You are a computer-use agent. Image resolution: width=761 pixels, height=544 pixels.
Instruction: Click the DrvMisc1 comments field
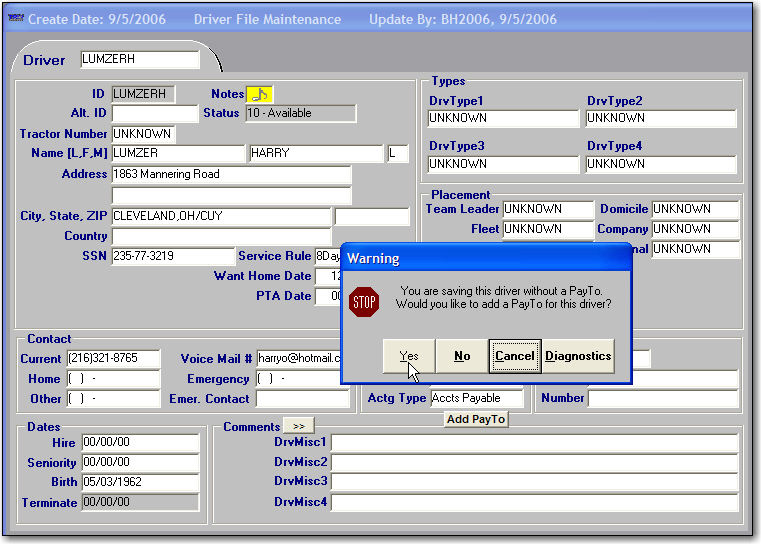[534, 442]
